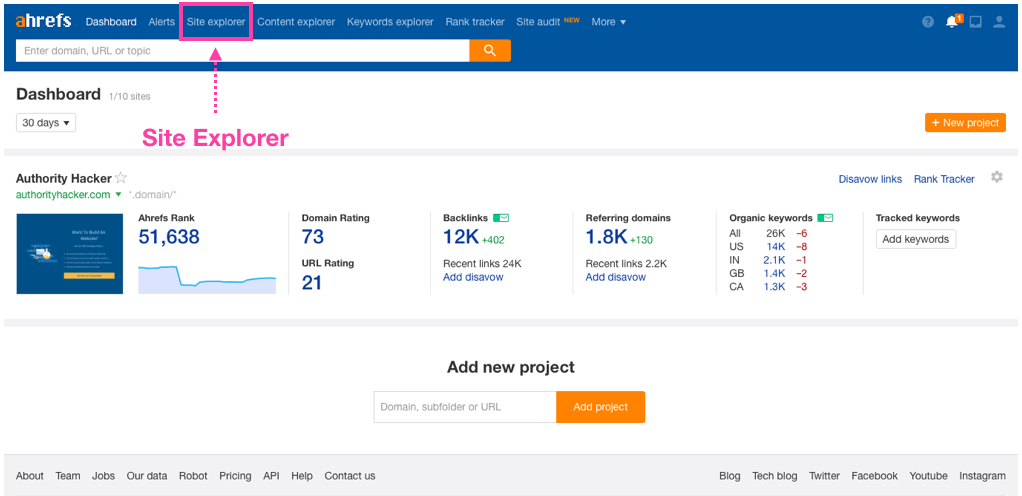Open Content explorer
The height and width of the screenshot is (496, 1022).
[296, 22]
